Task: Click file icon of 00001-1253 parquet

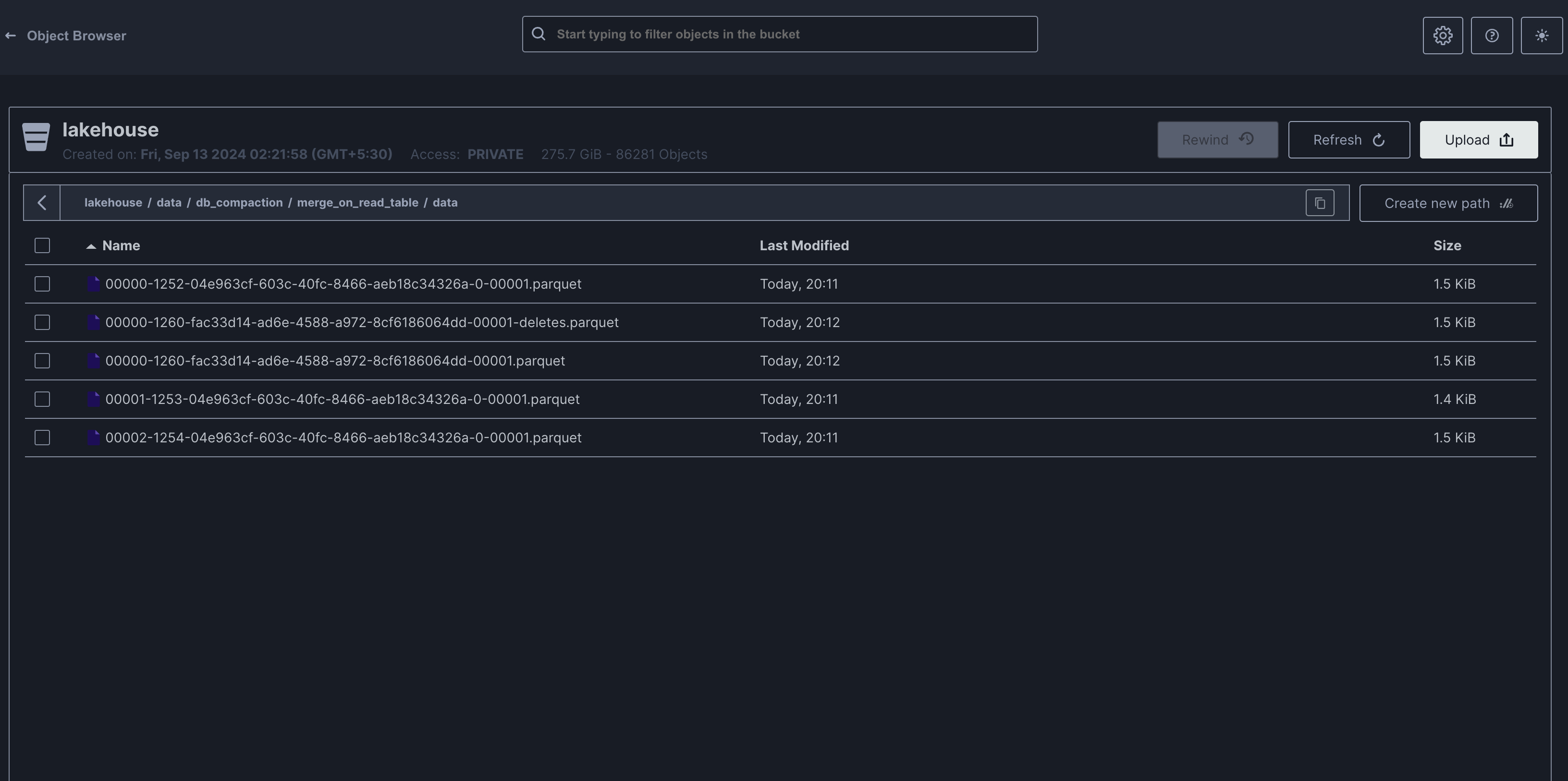Action: pos(93,399)
